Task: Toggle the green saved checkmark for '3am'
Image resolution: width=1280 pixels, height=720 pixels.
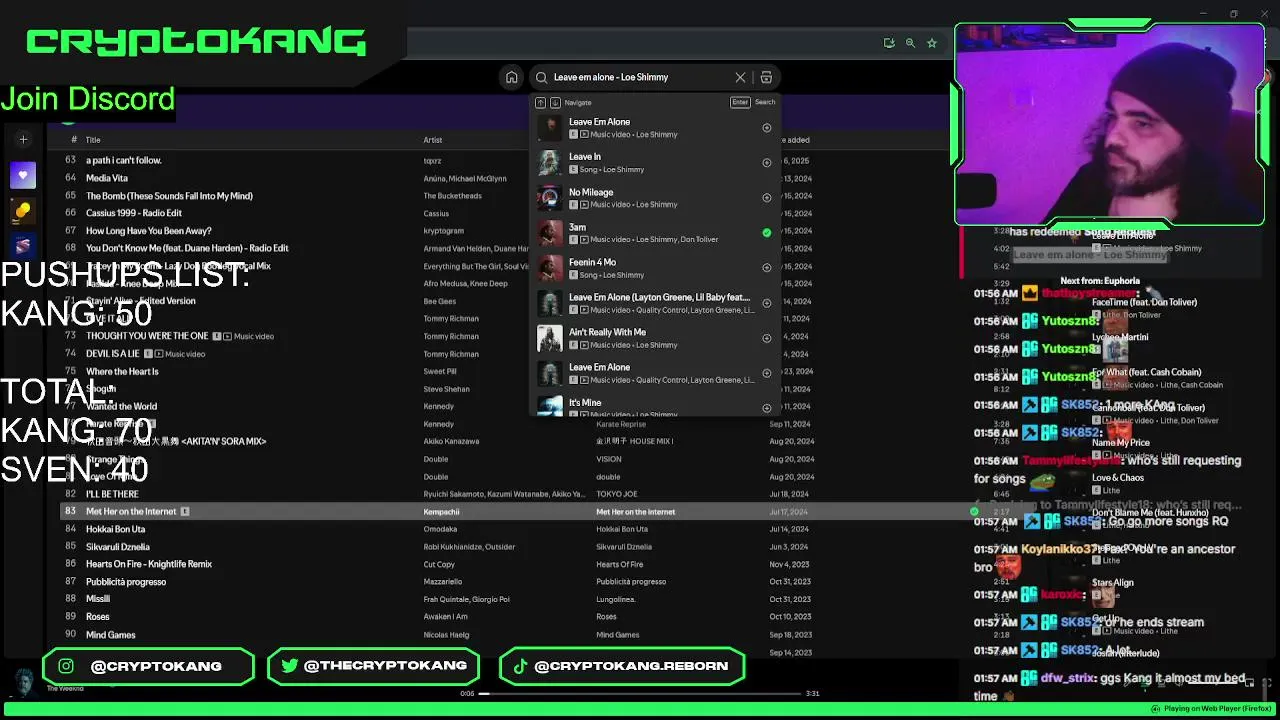Action: [767, 233]
